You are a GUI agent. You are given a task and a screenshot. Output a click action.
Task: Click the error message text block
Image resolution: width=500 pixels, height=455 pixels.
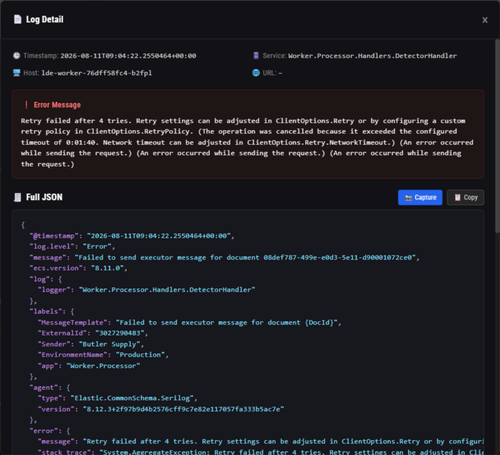247,142
